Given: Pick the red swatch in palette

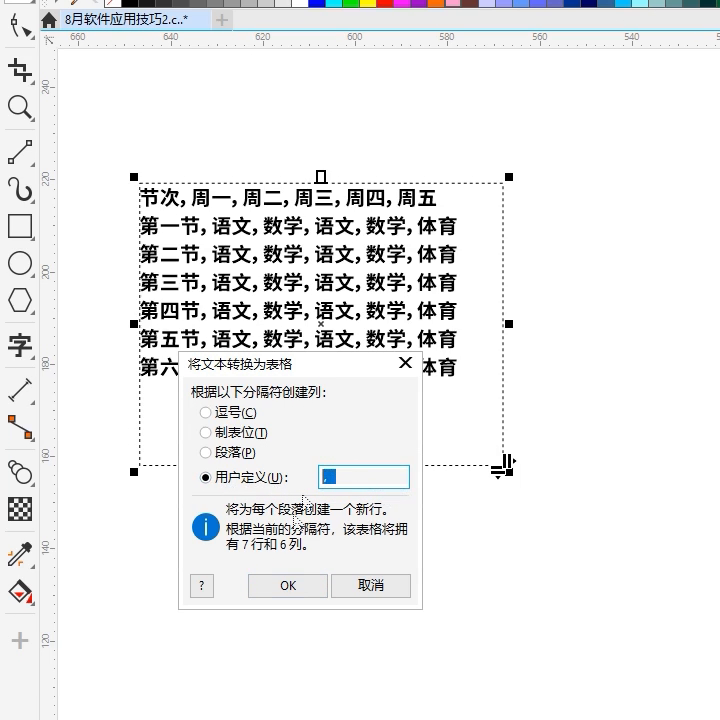Looking at the screenshot, I should click(384, 3).
